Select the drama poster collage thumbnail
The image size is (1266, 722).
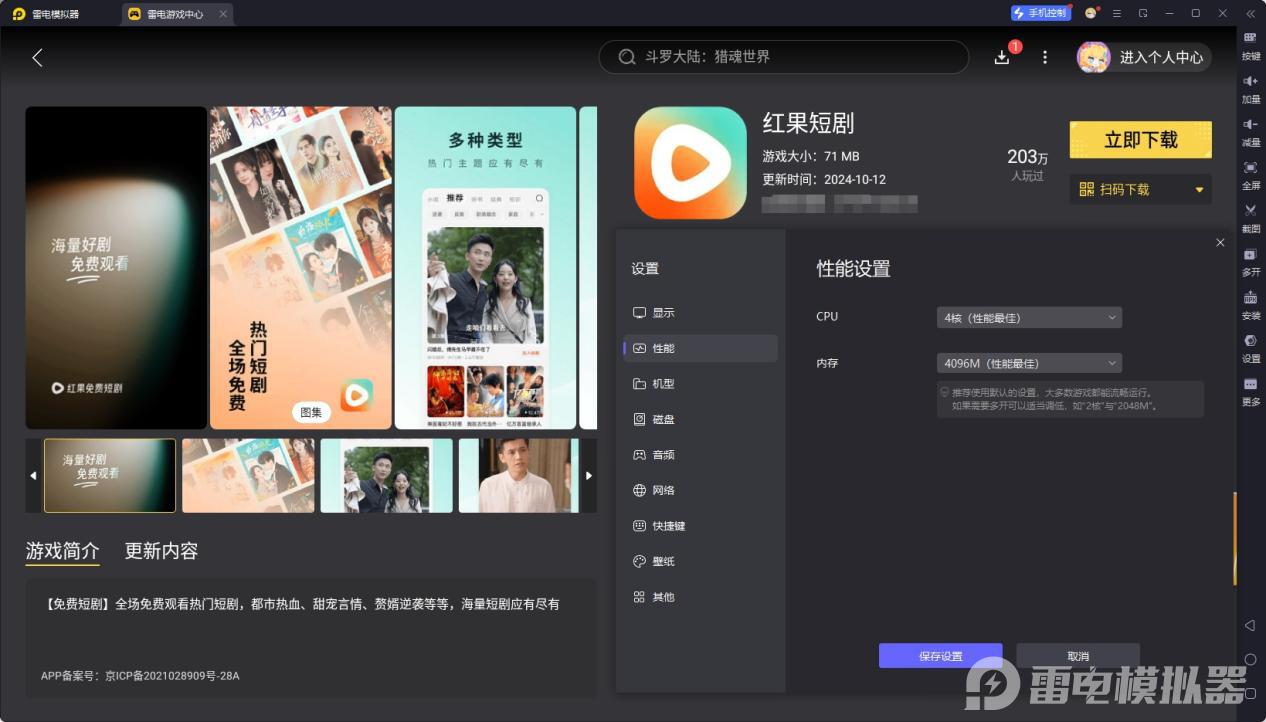pos(248,475)
